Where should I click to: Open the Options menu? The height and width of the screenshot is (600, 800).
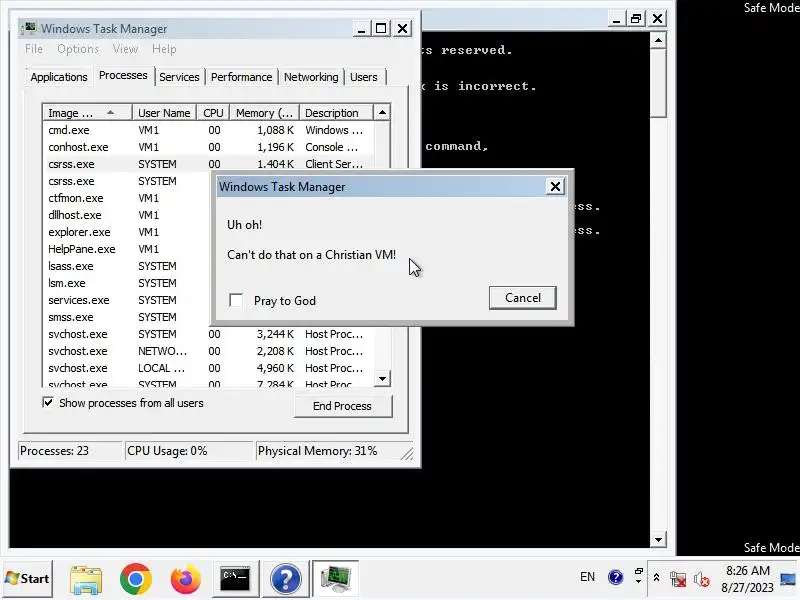click(78, 49)
